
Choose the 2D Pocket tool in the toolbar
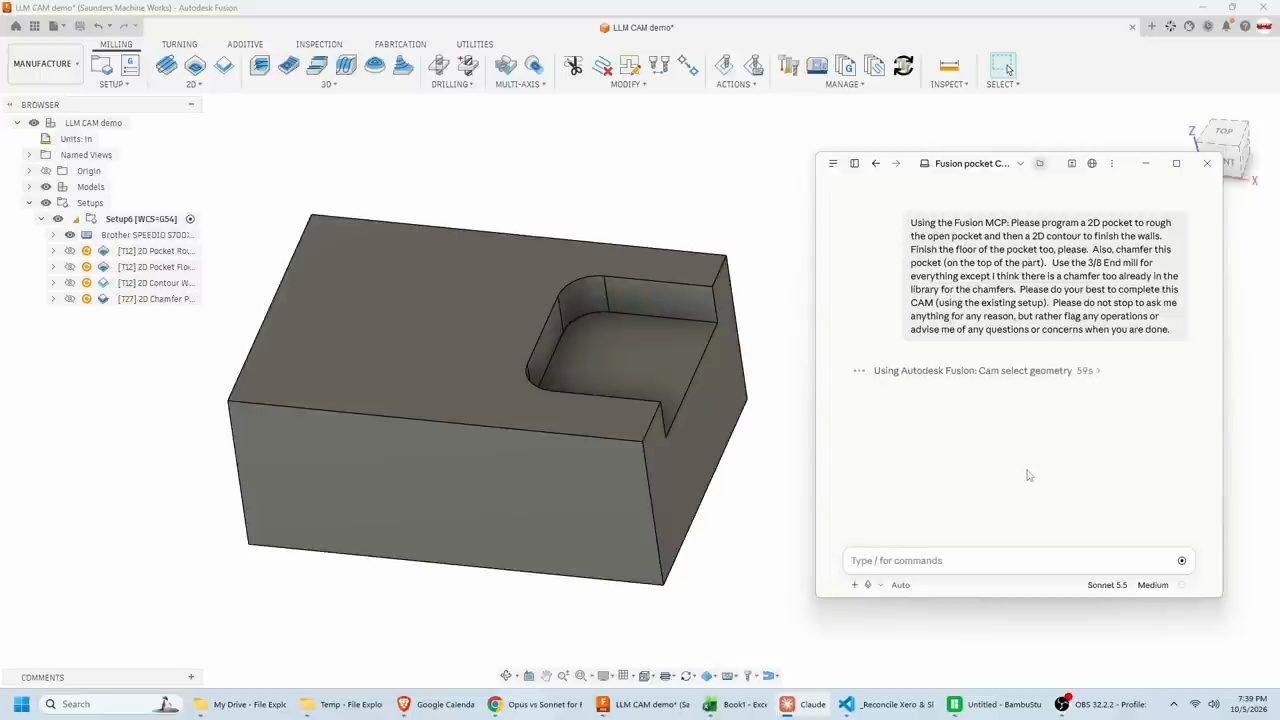click(x=195, y=66)
